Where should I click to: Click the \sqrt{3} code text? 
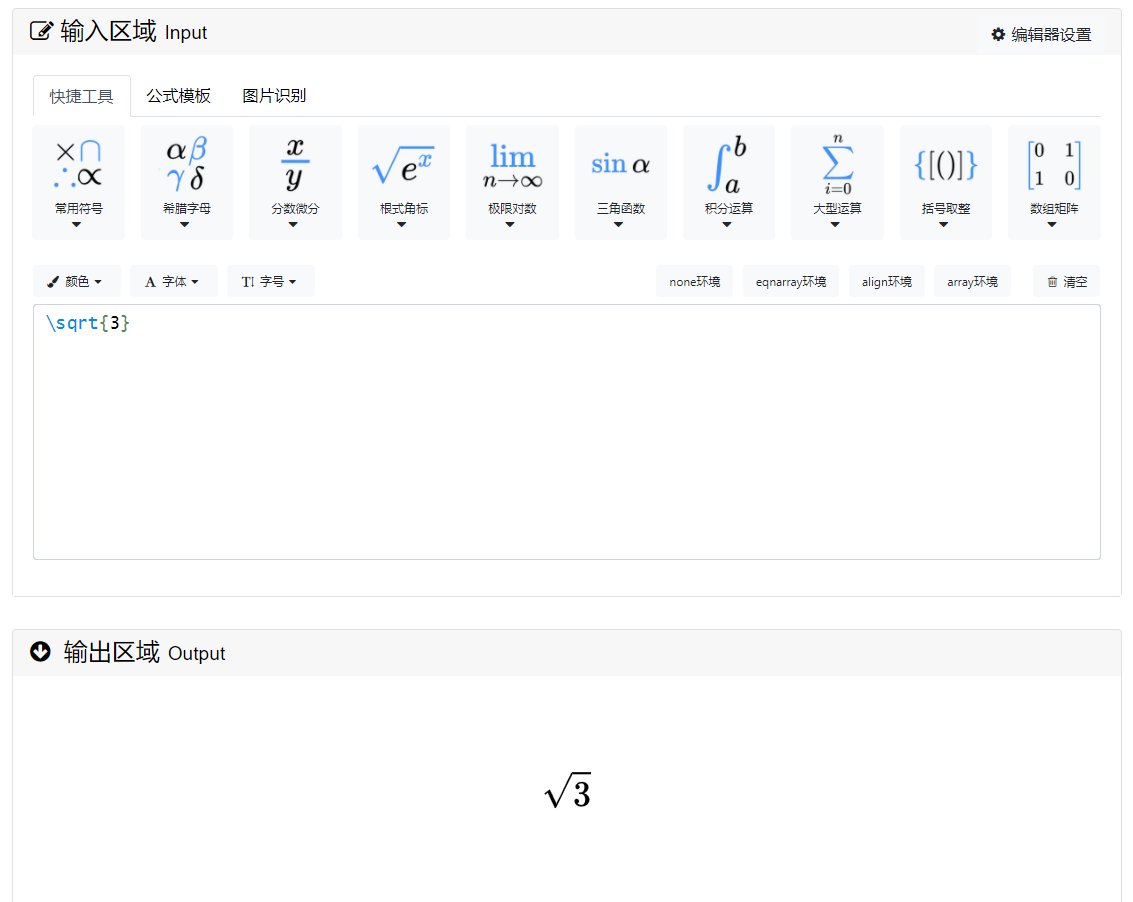(x=87, y=322)
